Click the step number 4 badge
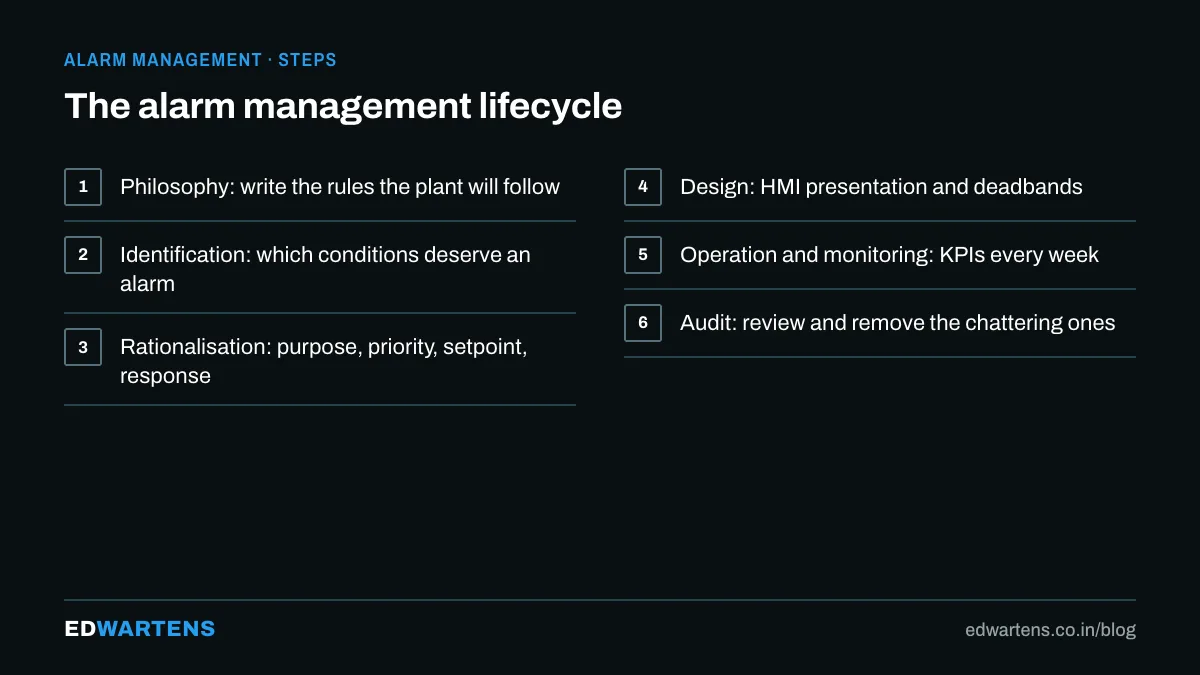1200x675 pixels. (x=643, y=187)
